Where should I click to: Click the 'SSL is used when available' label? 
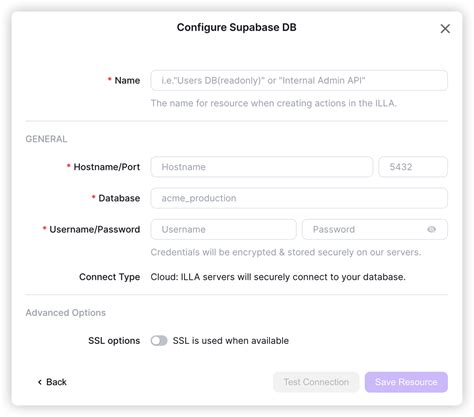pyautogui.click(x=231, y=341)
